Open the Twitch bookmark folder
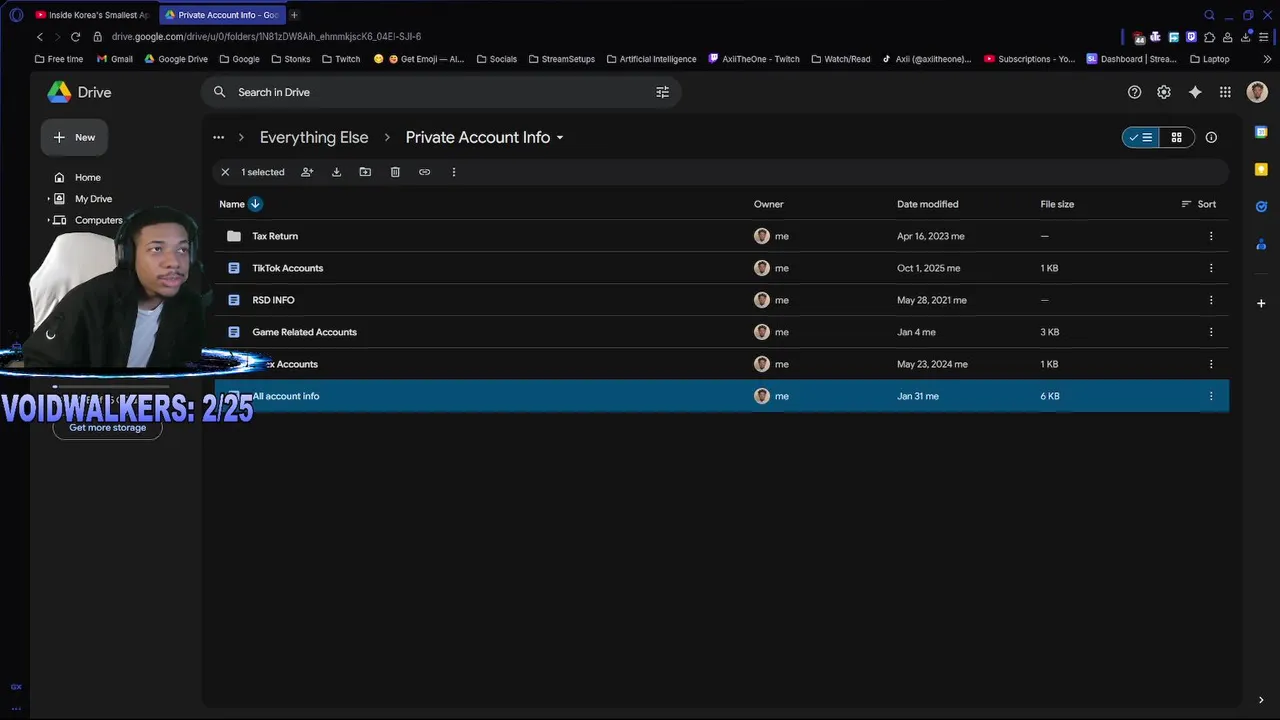 pos(341,59)
